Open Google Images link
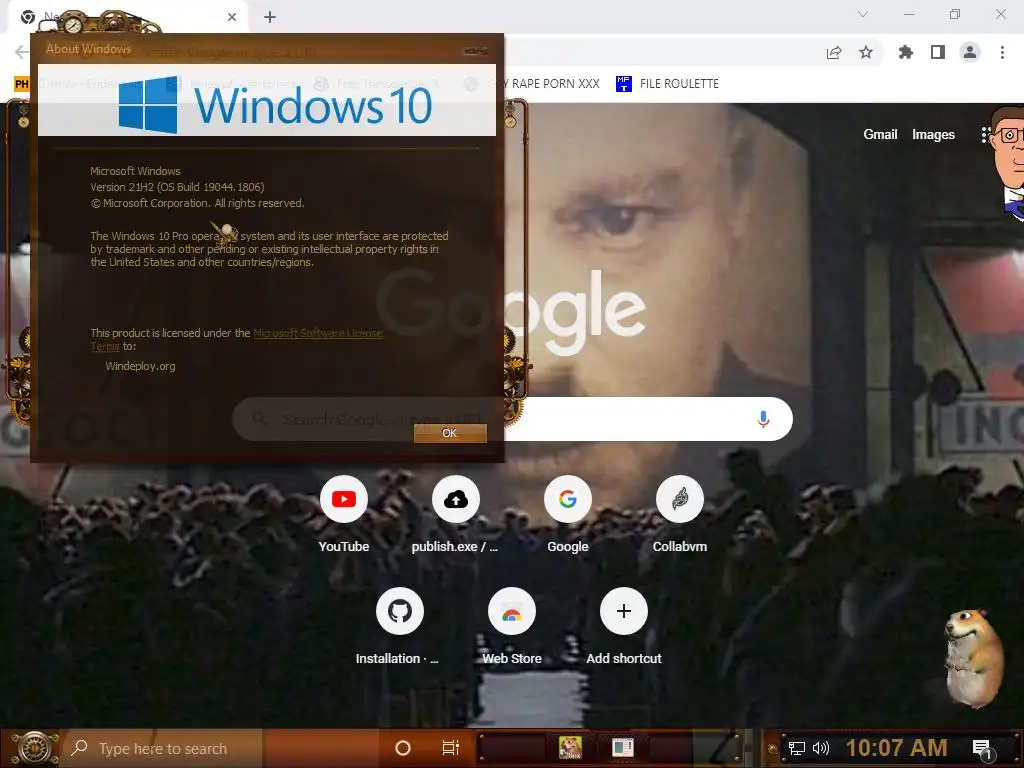Screen dimensions: 1024x768 coord(933,135)
